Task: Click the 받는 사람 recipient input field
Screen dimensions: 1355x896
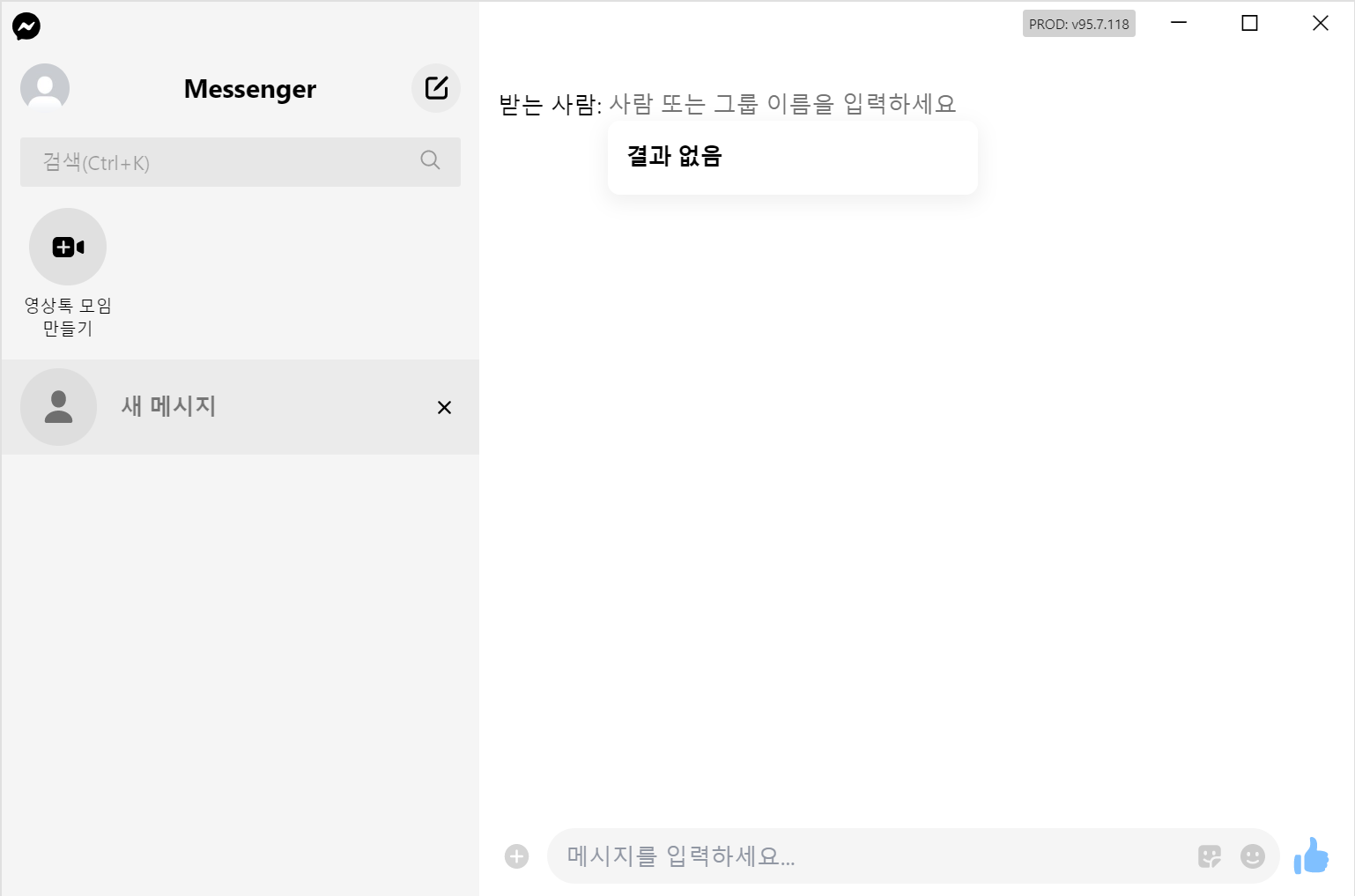Action: (784, 103)
